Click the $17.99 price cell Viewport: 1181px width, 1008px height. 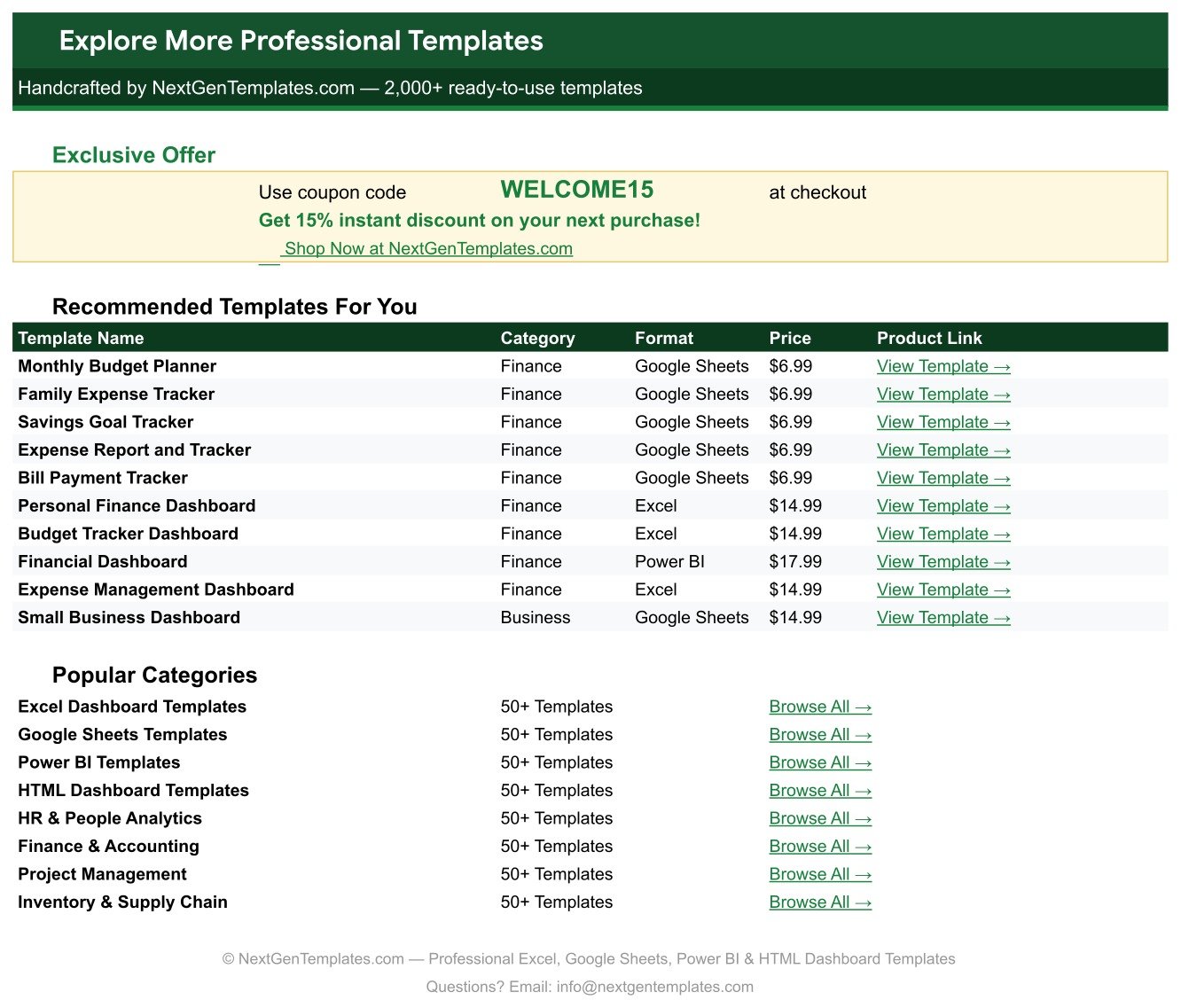(795, 562)
